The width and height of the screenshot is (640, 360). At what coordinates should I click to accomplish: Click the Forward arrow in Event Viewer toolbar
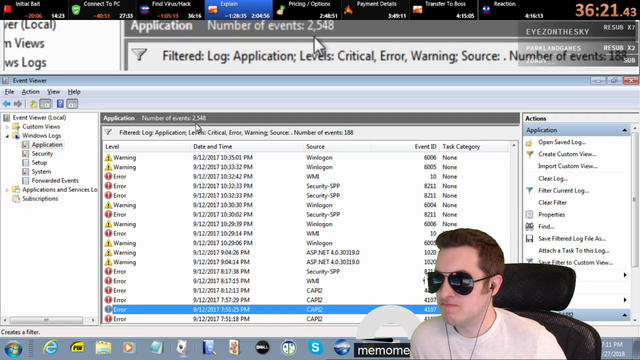(18, 104)
